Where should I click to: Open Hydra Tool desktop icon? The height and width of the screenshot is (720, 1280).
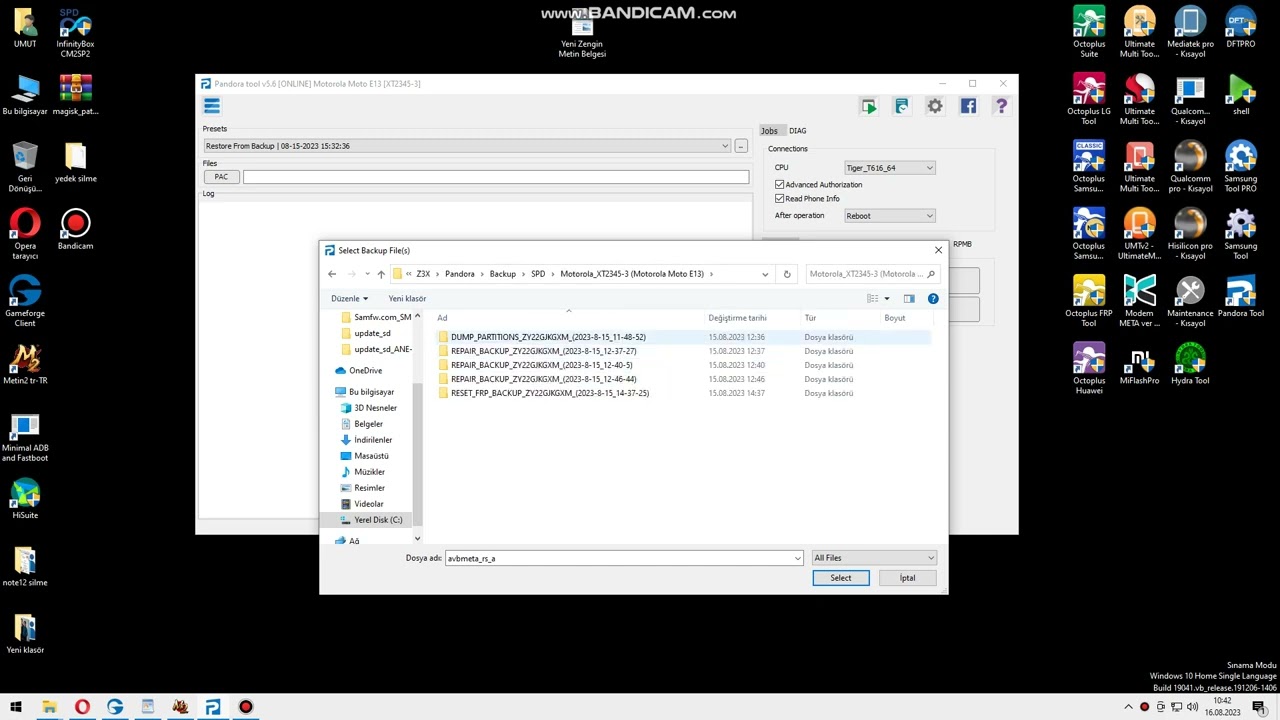coord(1190,364)
